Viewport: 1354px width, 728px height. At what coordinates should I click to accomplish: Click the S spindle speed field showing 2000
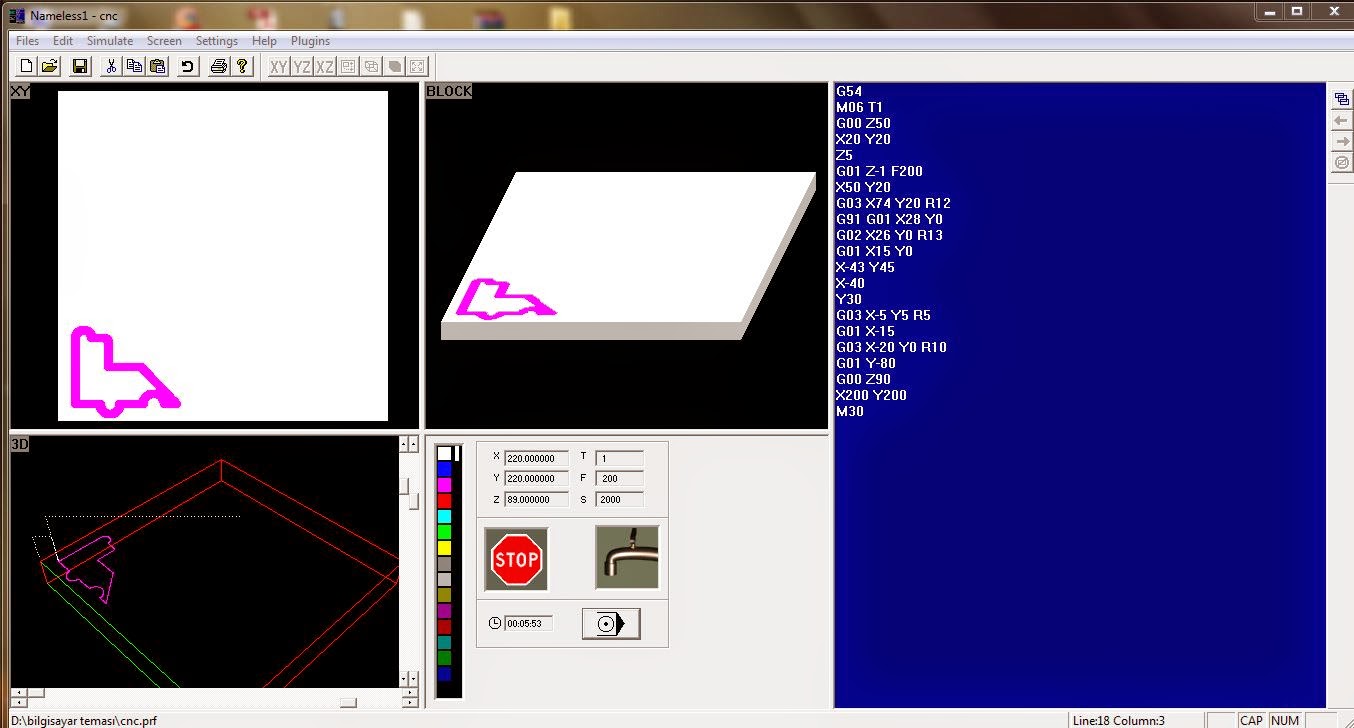point(619,500)
